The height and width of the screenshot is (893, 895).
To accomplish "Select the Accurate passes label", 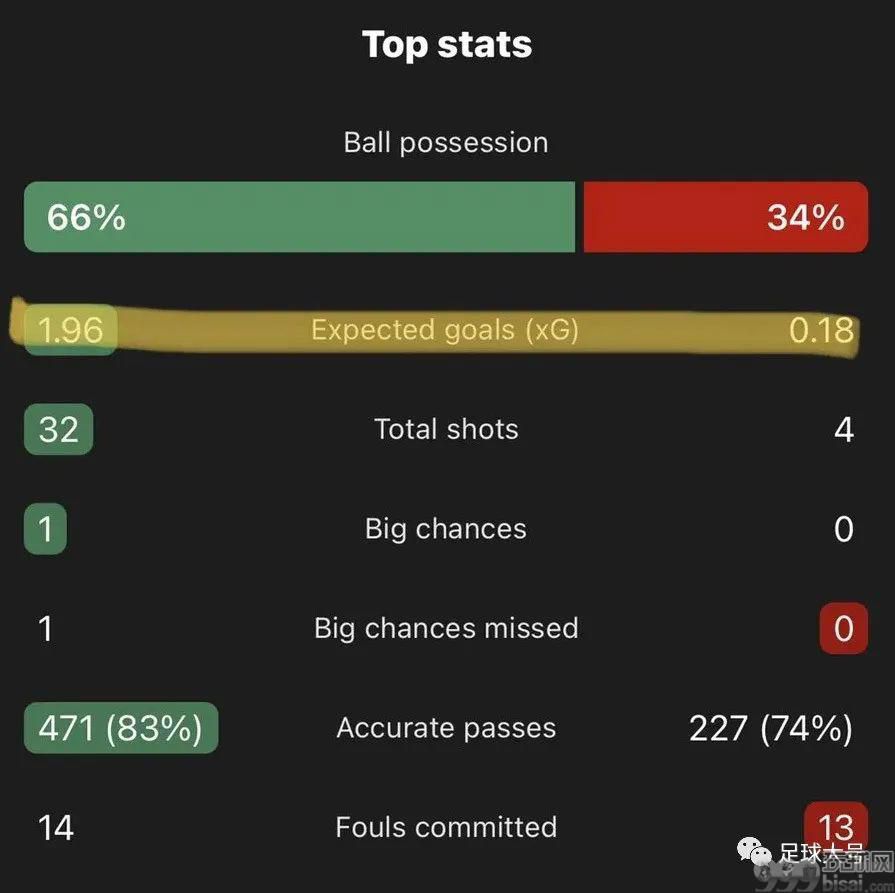I will pyautogui.click(x=446, y=728).
